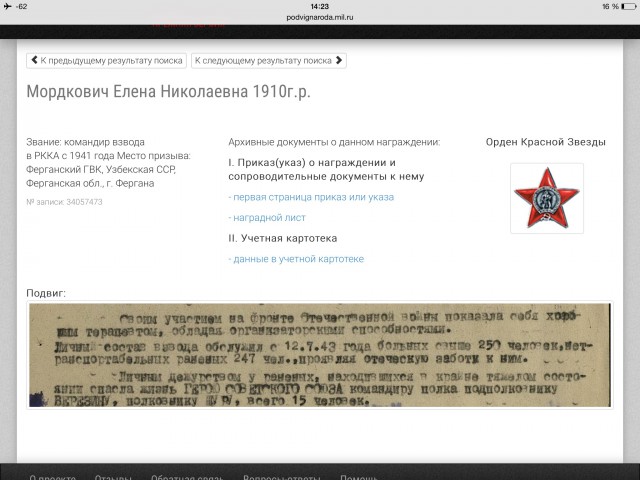This screenshot has height=480, width=640.
Task: Click the left chevron arrow icon
Action: point(35,61)
